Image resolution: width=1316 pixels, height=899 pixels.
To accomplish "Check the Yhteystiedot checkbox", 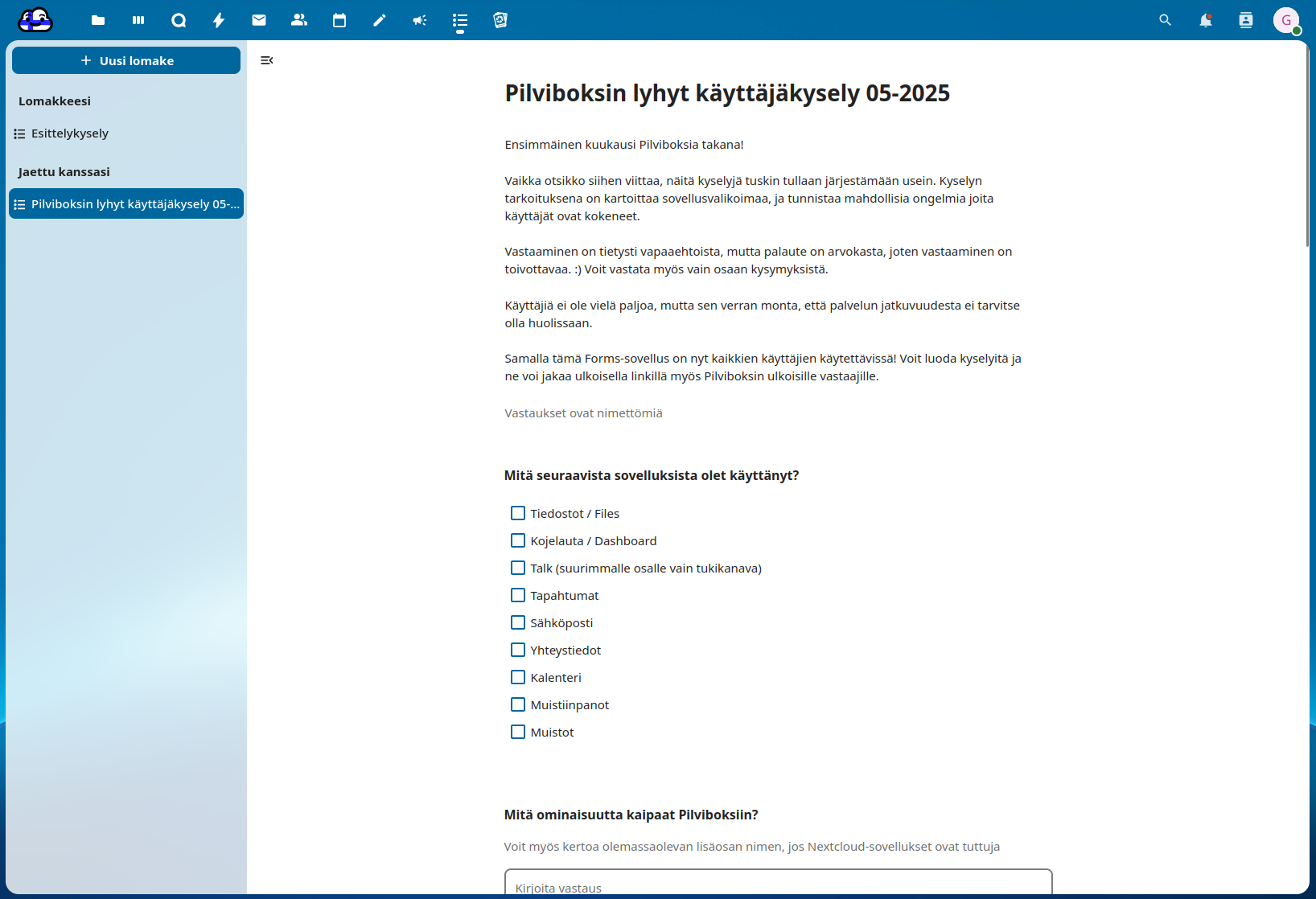I will click(x=518, y=650).
